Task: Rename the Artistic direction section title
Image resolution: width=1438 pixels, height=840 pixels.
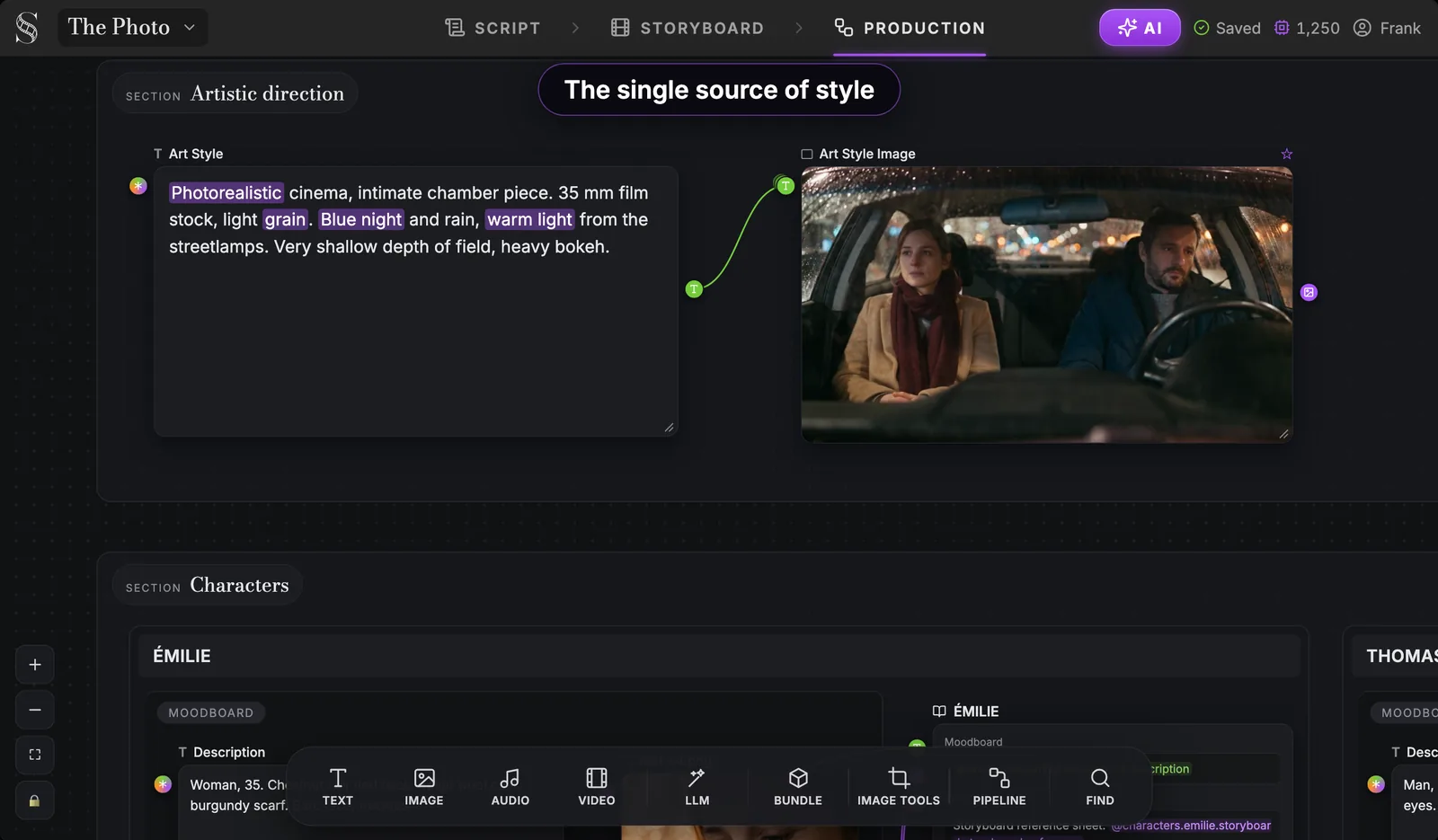Action: coord(267,93)
